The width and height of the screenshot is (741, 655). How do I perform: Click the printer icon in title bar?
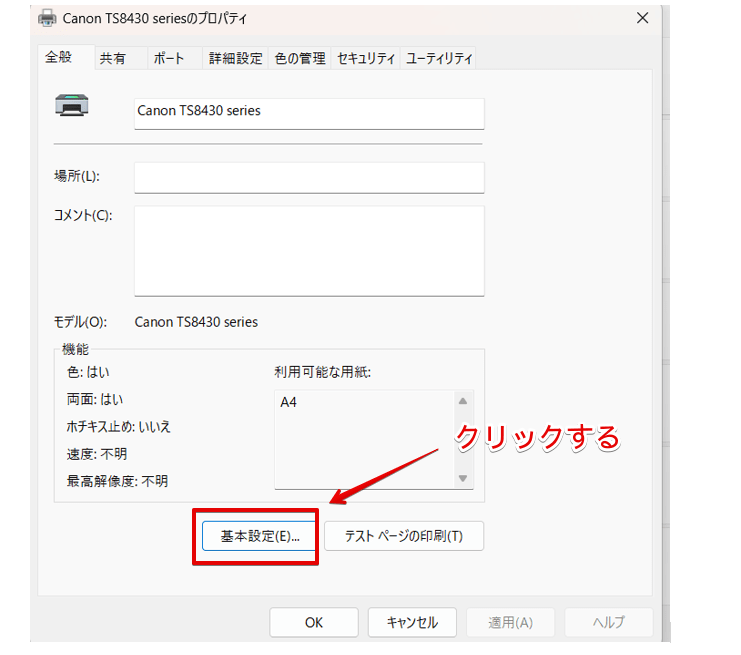(x=47, y=18)
